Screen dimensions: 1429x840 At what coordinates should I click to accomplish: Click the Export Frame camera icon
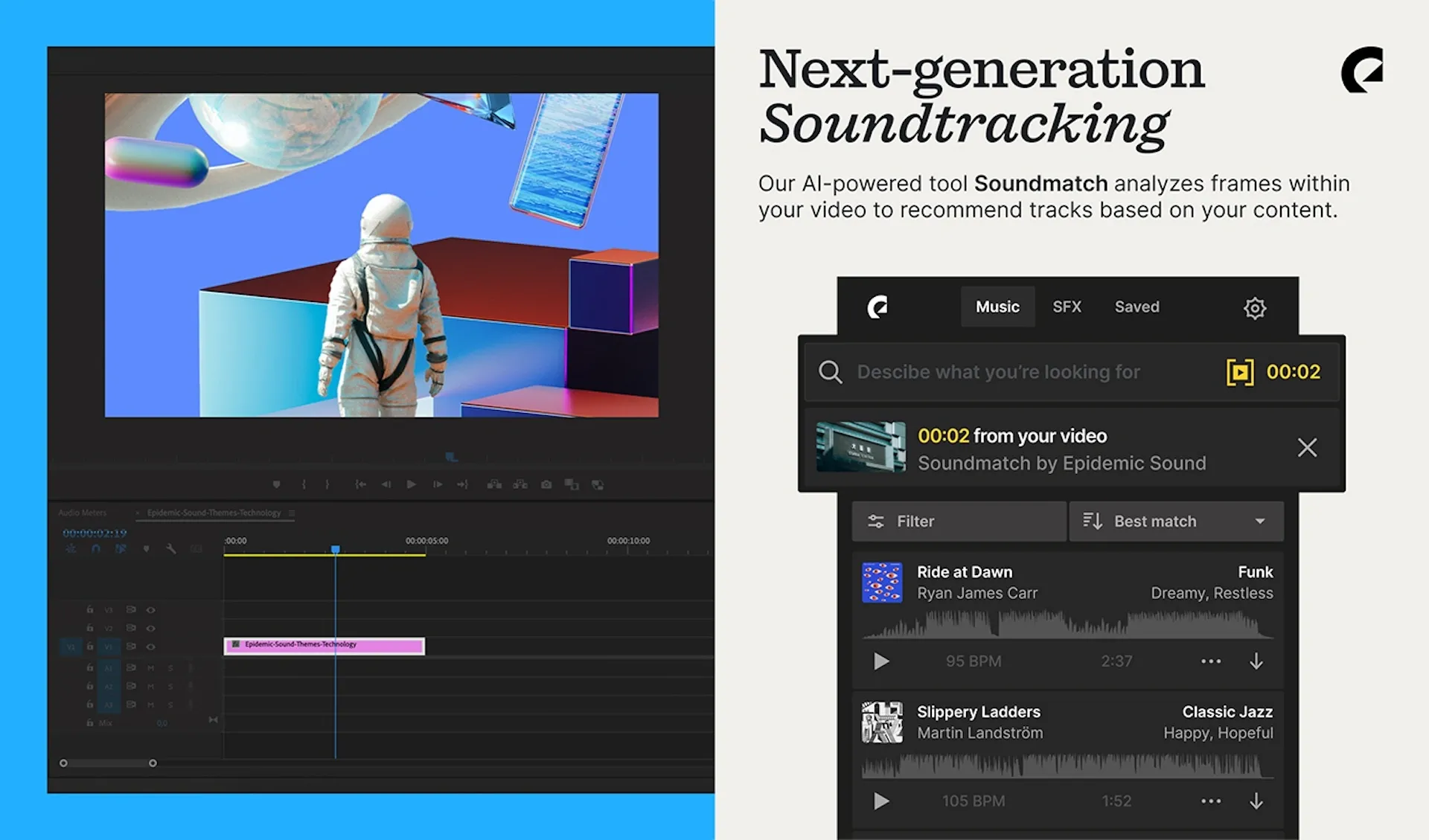pos(547,484)
